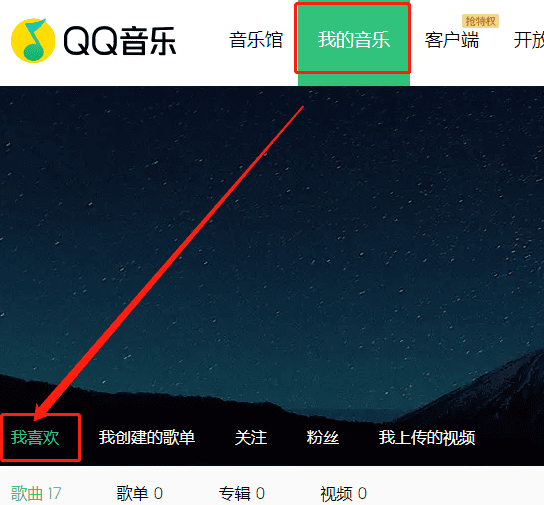
Task: Select the 视频 0 sub-tab
Action: (x=343, y=493)
